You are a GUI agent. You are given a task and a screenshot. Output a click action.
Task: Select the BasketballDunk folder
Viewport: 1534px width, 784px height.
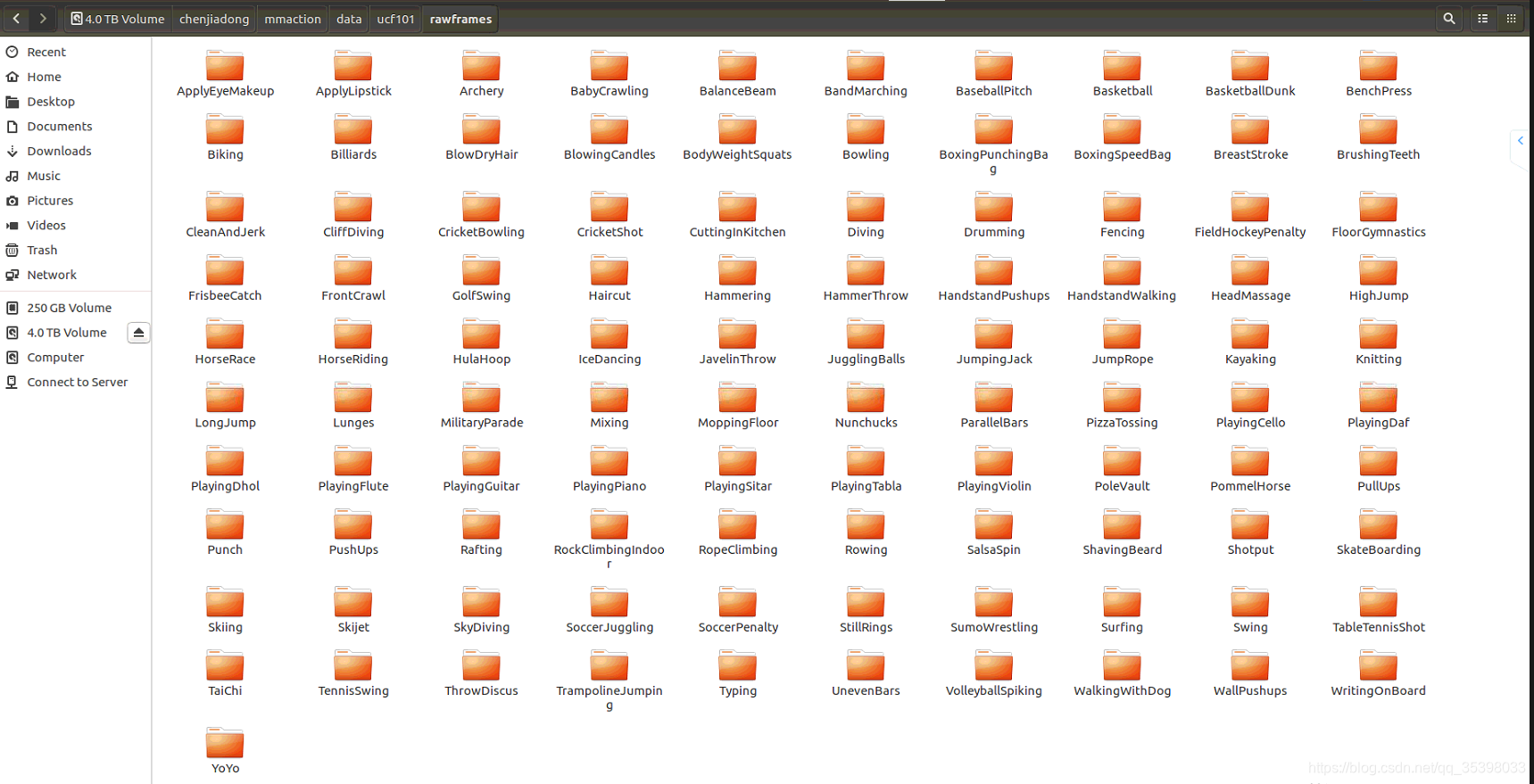(1250, 74)
